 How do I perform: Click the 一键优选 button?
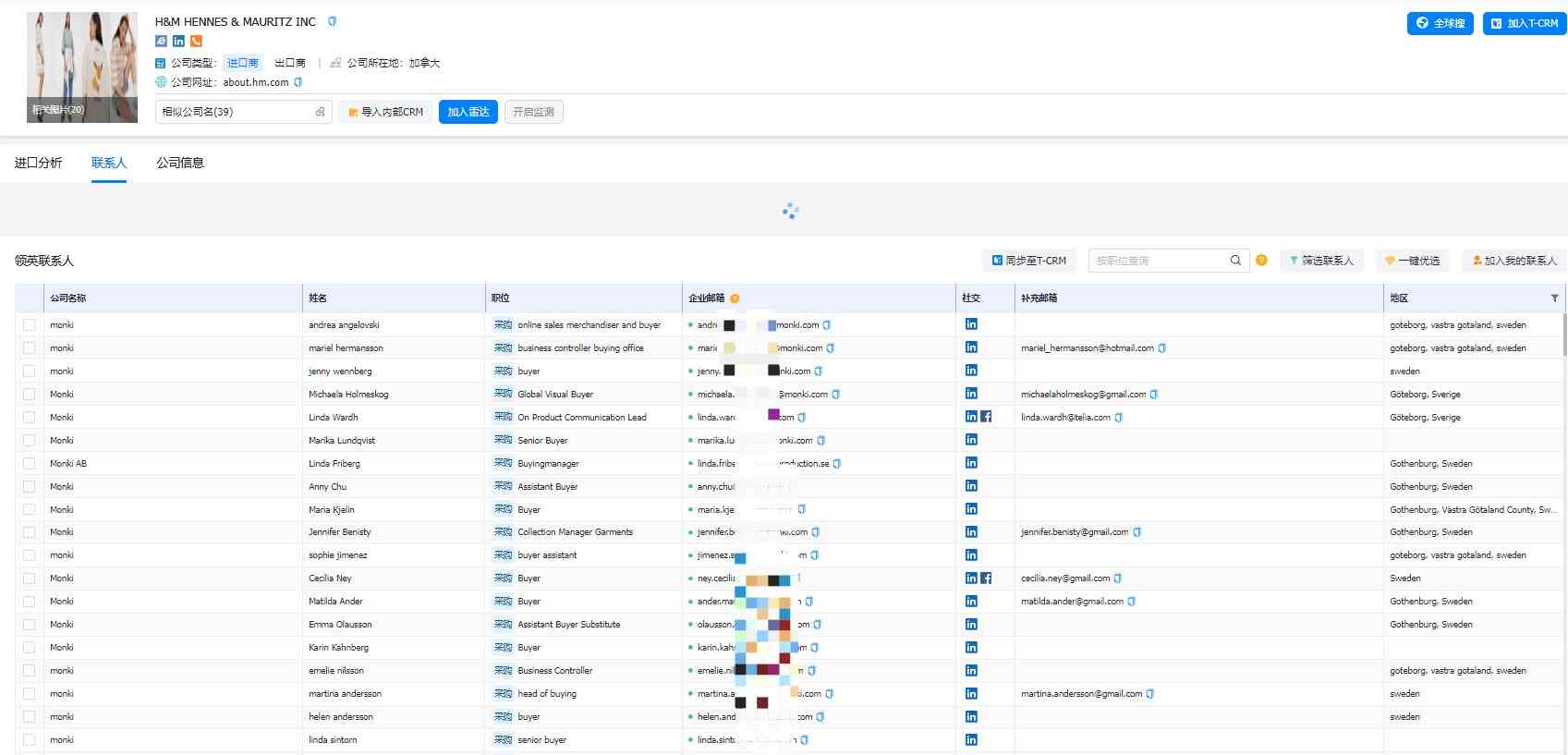click(x=1413, y=261)
